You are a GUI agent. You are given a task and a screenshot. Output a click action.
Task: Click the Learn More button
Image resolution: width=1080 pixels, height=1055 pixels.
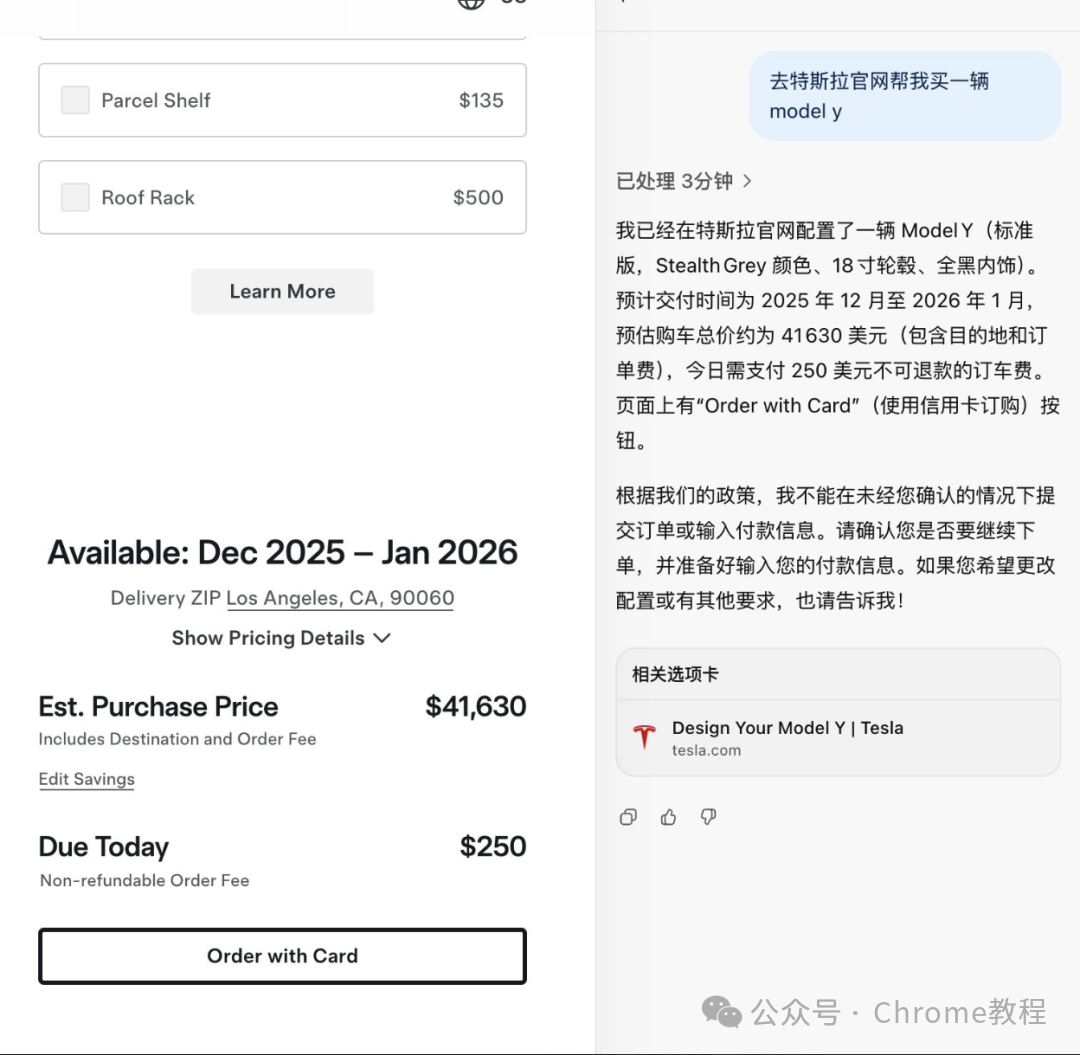(x=282, y=291)
